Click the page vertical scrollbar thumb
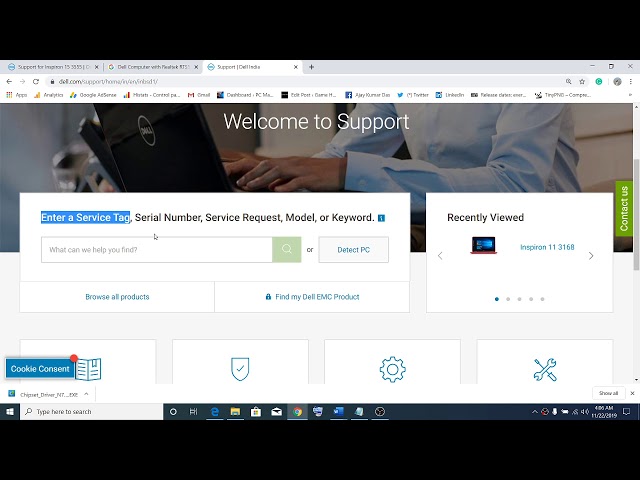This screenshot has width=640, height=480. [x=636, y=214]
